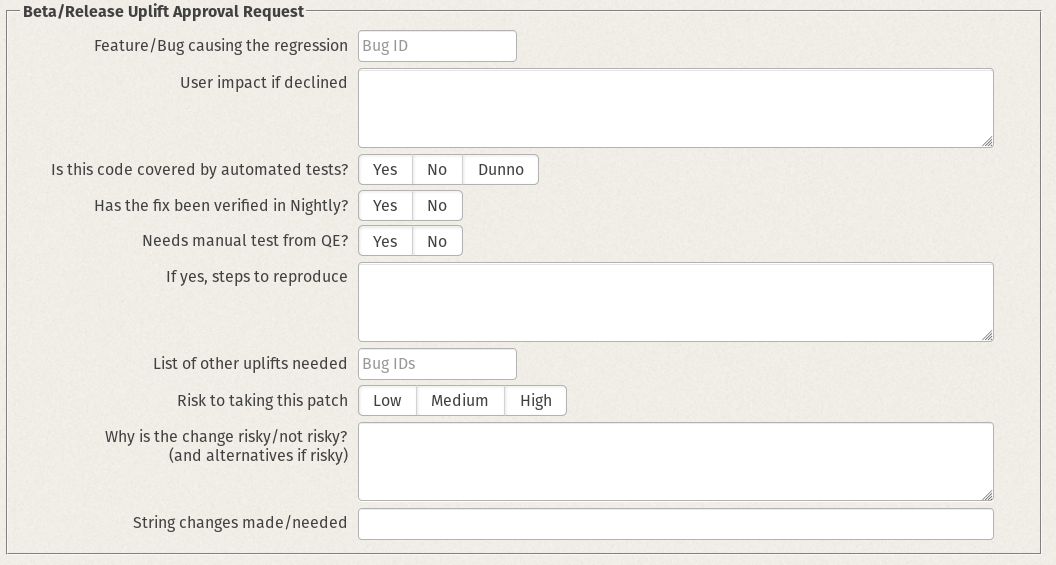Click the regression Bug ID input field

click(437, 46)
